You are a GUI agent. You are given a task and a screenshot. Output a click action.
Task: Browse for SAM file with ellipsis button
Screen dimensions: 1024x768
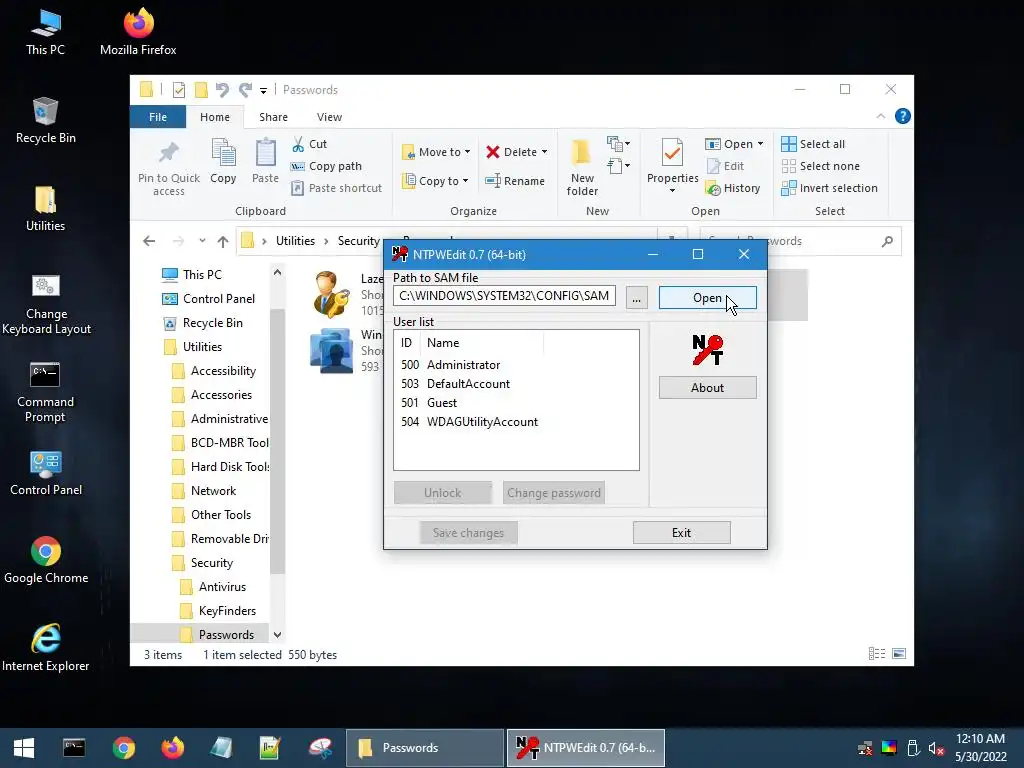tap(636, 298)
